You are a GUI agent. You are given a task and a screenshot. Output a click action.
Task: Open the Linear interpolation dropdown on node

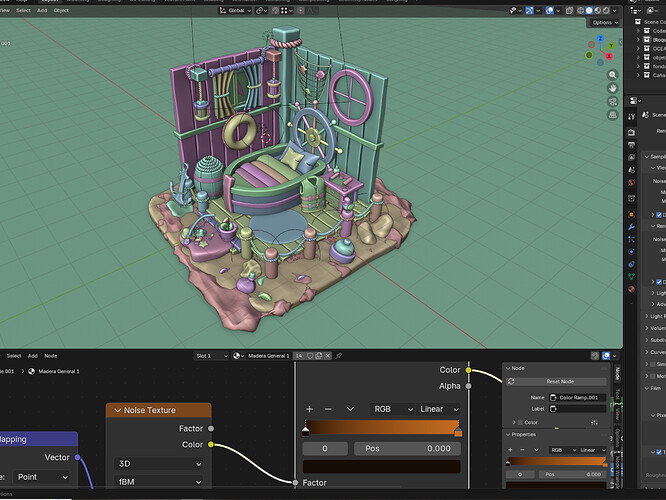pyautogui.click(x=438, y=409)
